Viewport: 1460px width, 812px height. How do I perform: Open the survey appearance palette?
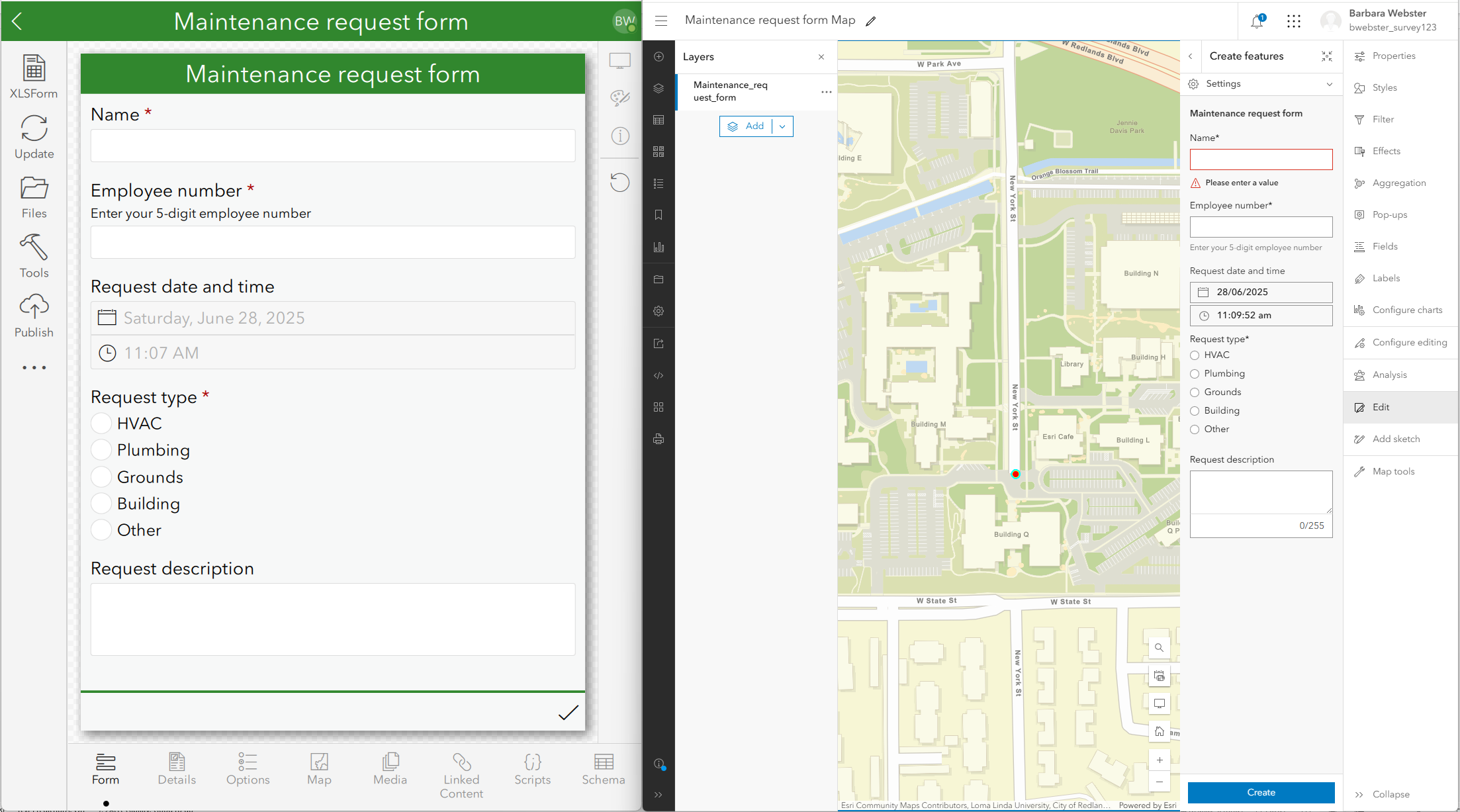pos(620,97)
